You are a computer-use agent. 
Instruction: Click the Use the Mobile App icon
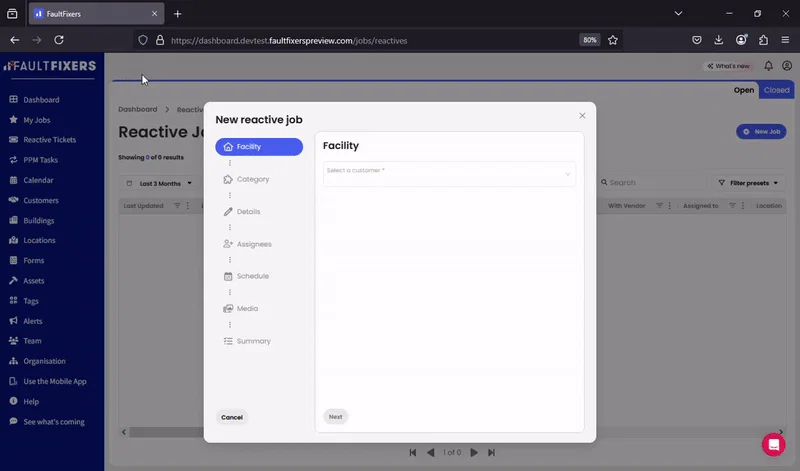click(x=14, y=381)
